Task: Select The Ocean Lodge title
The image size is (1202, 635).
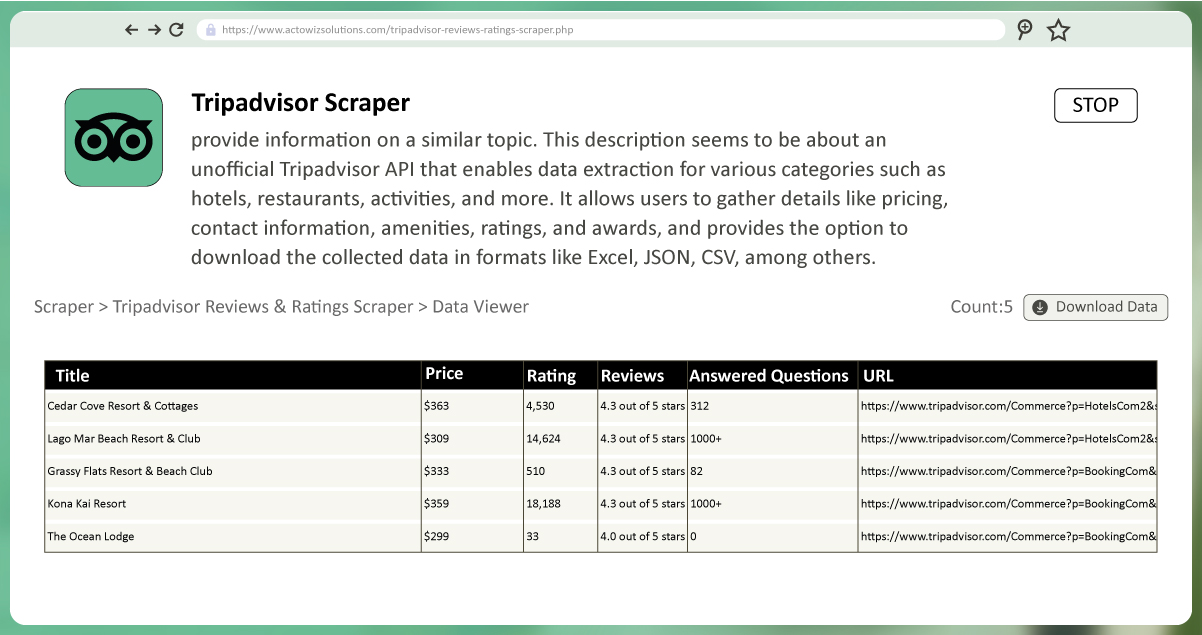Action: click(x=91, y=536)
